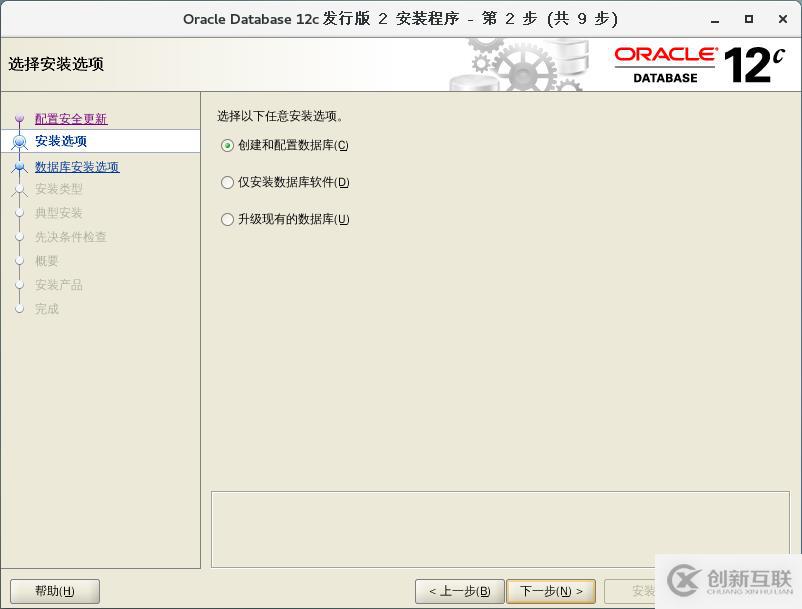Close the installer window

pos(783,19)
